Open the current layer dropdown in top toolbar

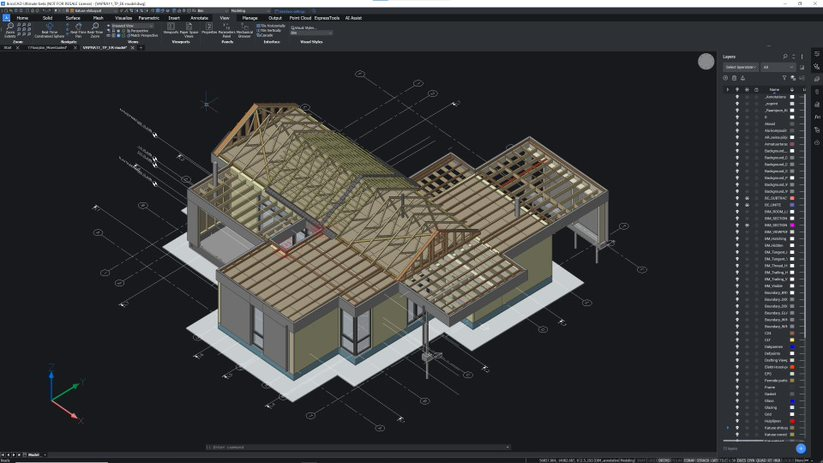pos(92,11)
